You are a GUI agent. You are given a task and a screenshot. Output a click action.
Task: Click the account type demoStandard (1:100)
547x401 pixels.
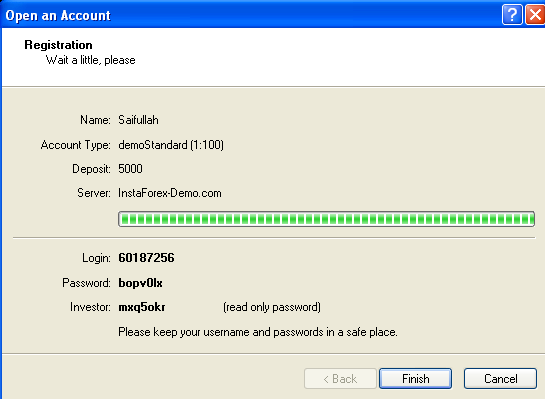(171, 144)
